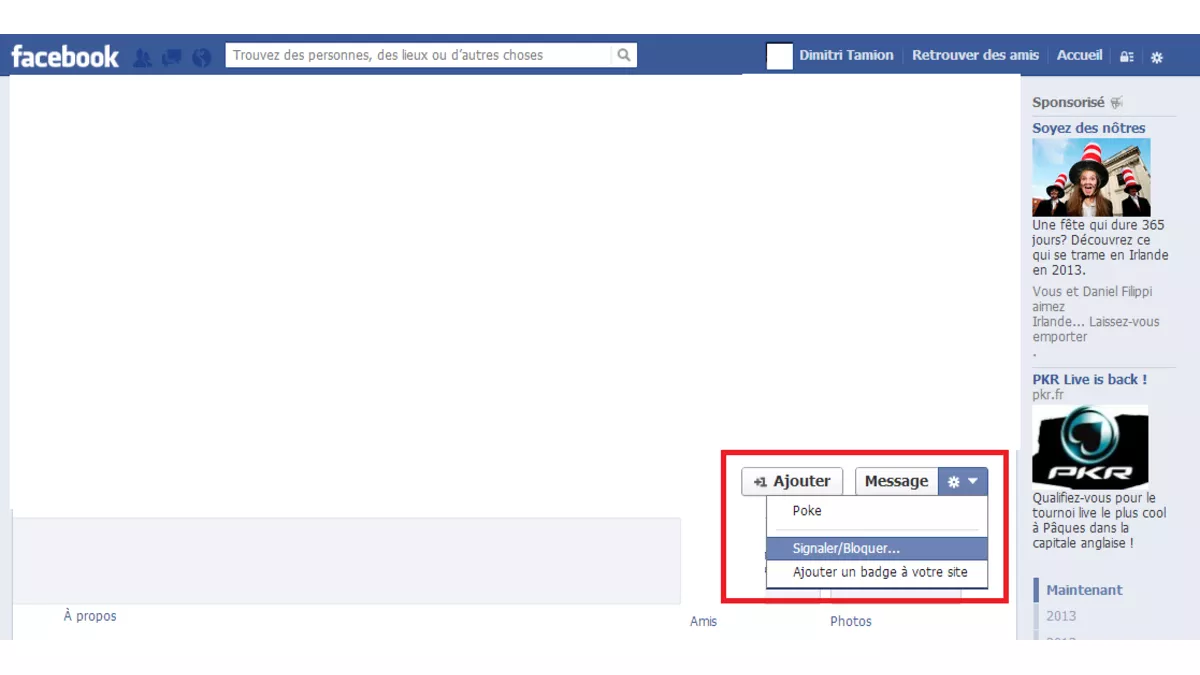Select Poke from the dropdown menu

point(807,511)
